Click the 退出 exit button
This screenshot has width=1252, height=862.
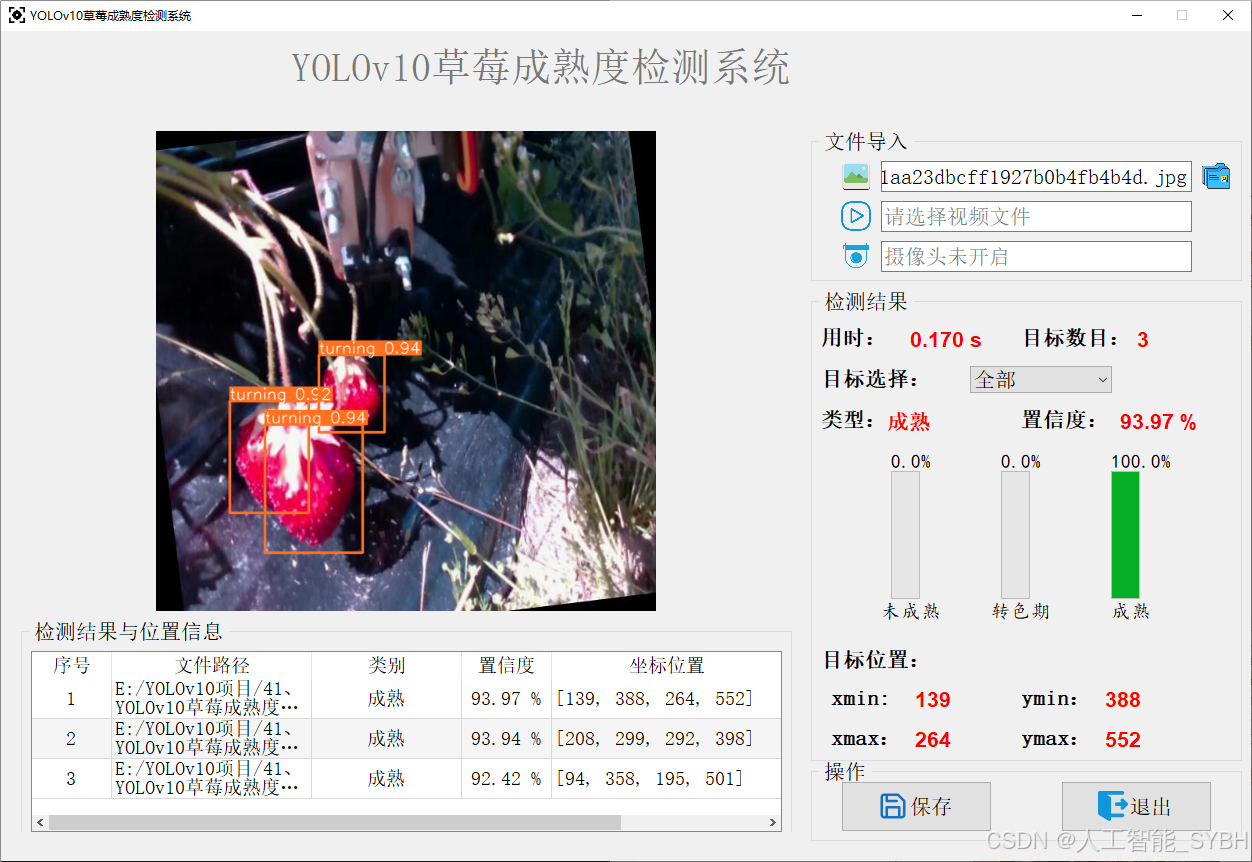pyautogui.click(x=1136, y=806)
